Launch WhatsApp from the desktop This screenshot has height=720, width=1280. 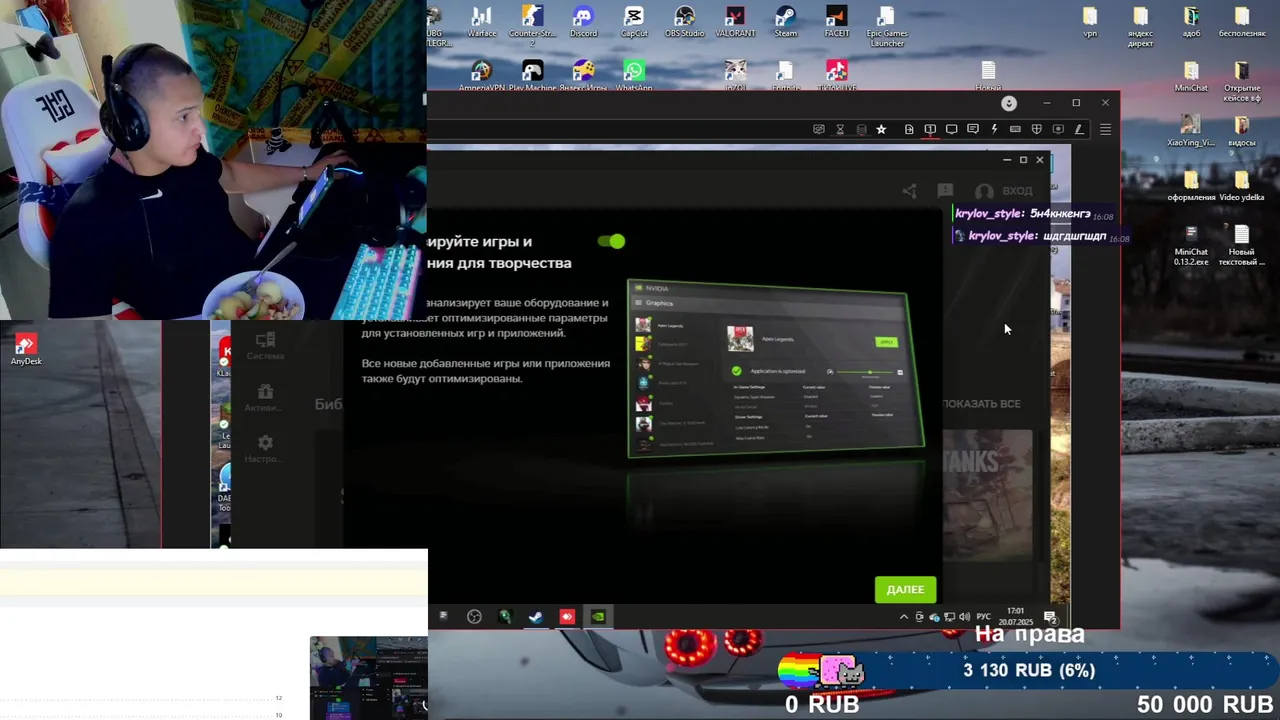tap(634, 76)
